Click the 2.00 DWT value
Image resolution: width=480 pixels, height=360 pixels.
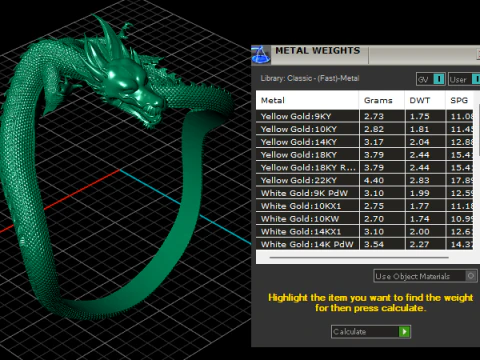419,232
